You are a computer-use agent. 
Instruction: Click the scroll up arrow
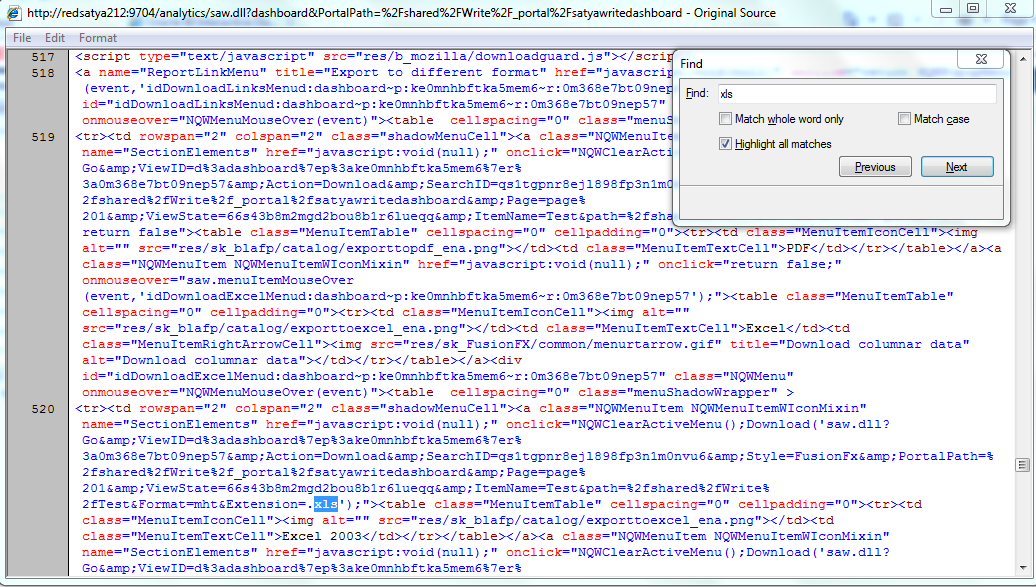[1023, 59]
